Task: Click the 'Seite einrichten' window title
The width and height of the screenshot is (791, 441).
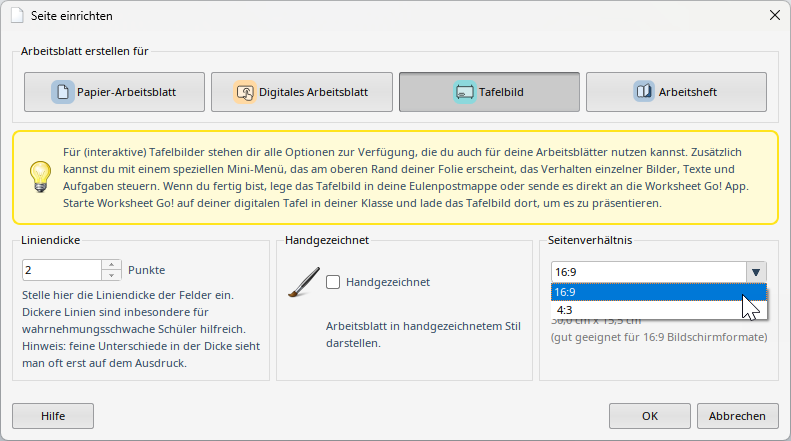Action: pyautogui.click(x=72, y=16)
